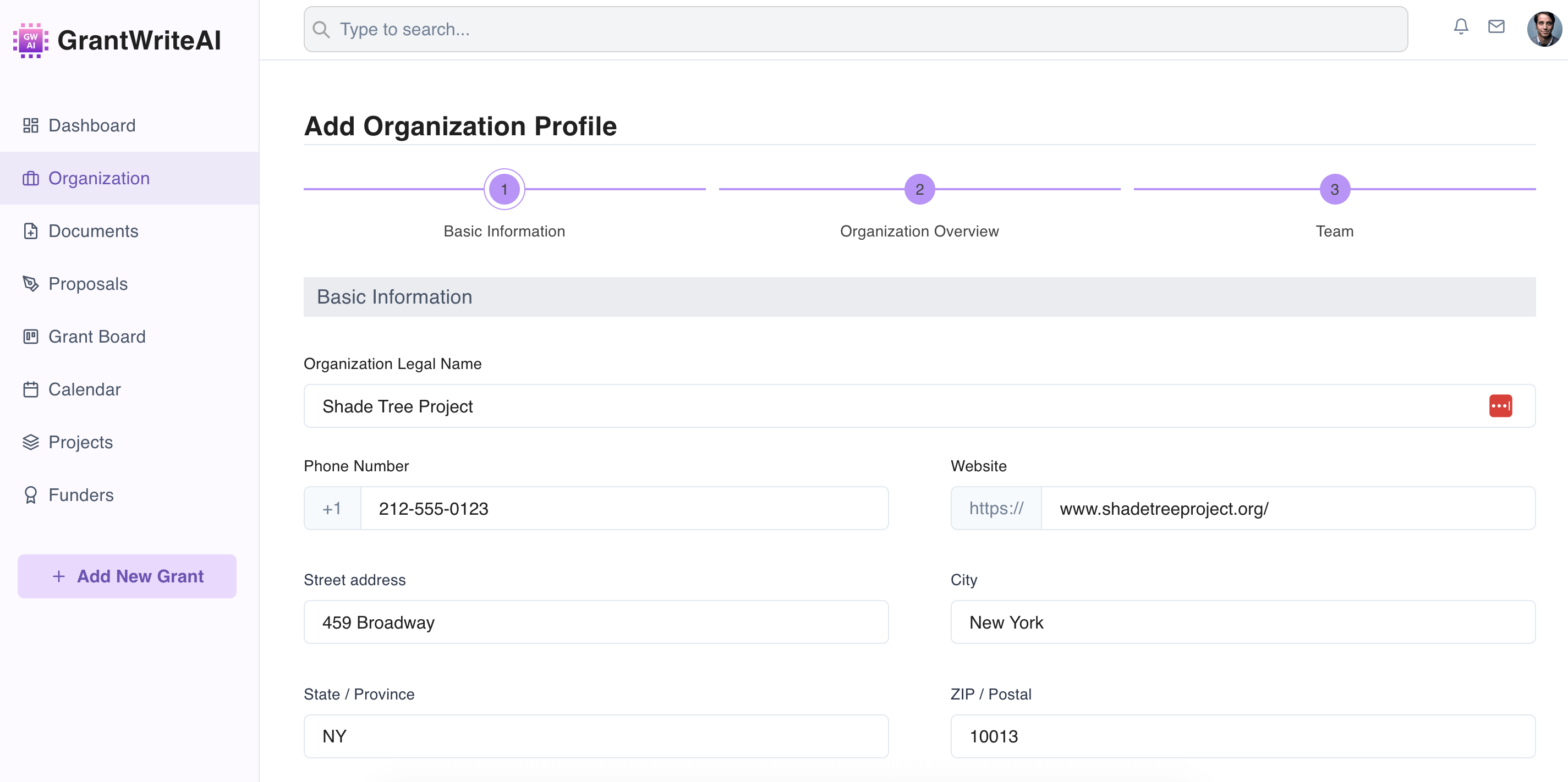Screen dimensions: 1568x782
Task: Click the red password manager icon
Action: pyautogui.click(x=1500, y=406)
